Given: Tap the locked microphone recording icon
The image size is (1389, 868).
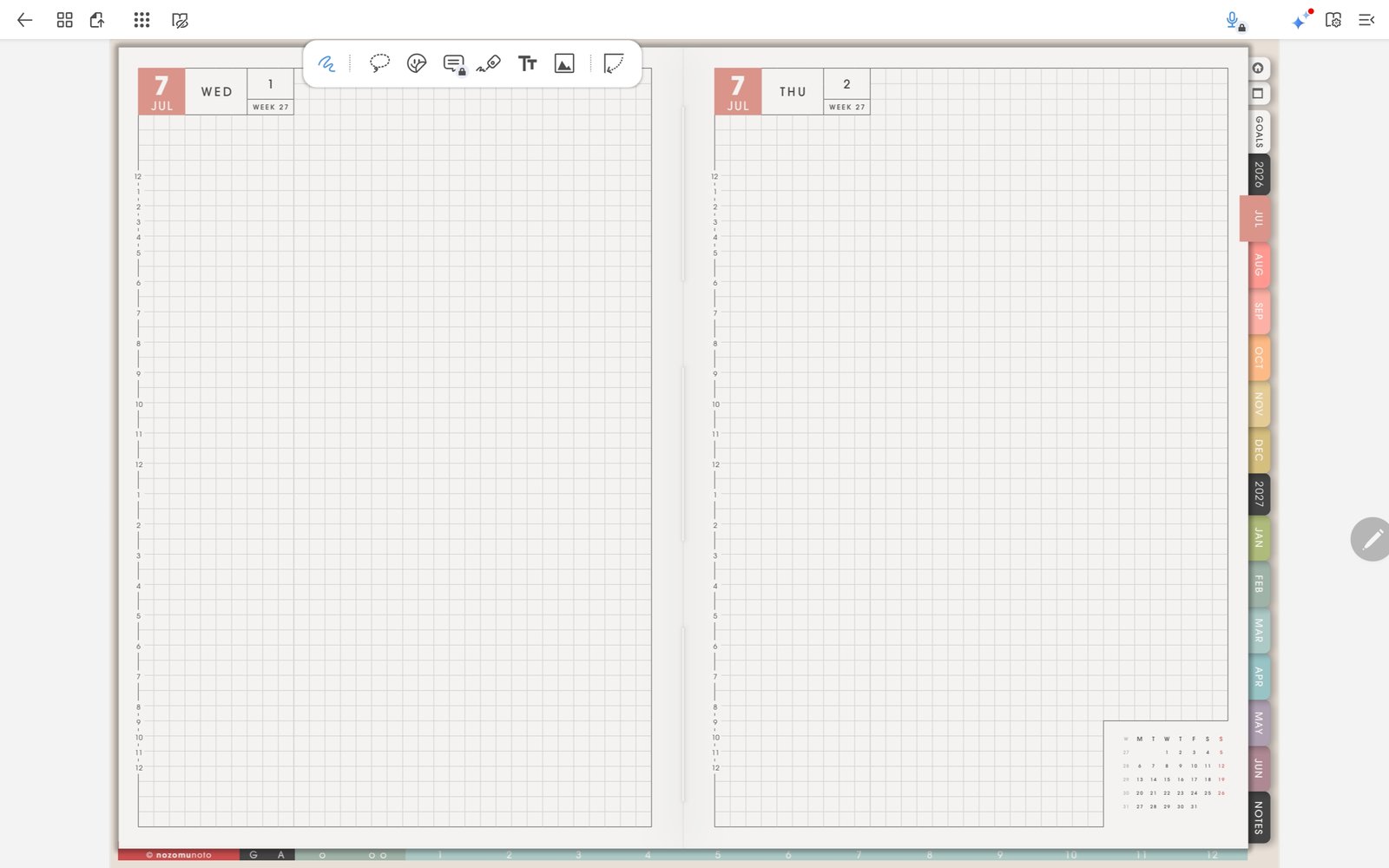Looking at the screenshot, I should tap(1234, 21).
